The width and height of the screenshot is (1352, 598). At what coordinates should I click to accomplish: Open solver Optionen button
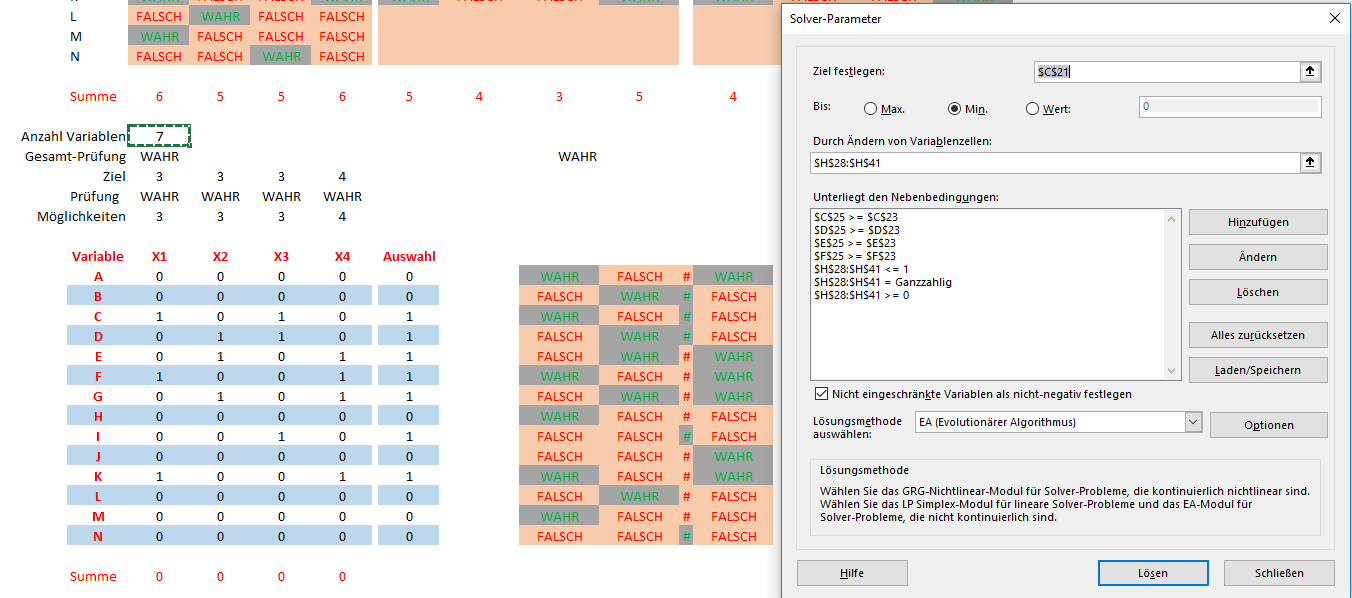pyautogui.click(x=1269, y=425)
